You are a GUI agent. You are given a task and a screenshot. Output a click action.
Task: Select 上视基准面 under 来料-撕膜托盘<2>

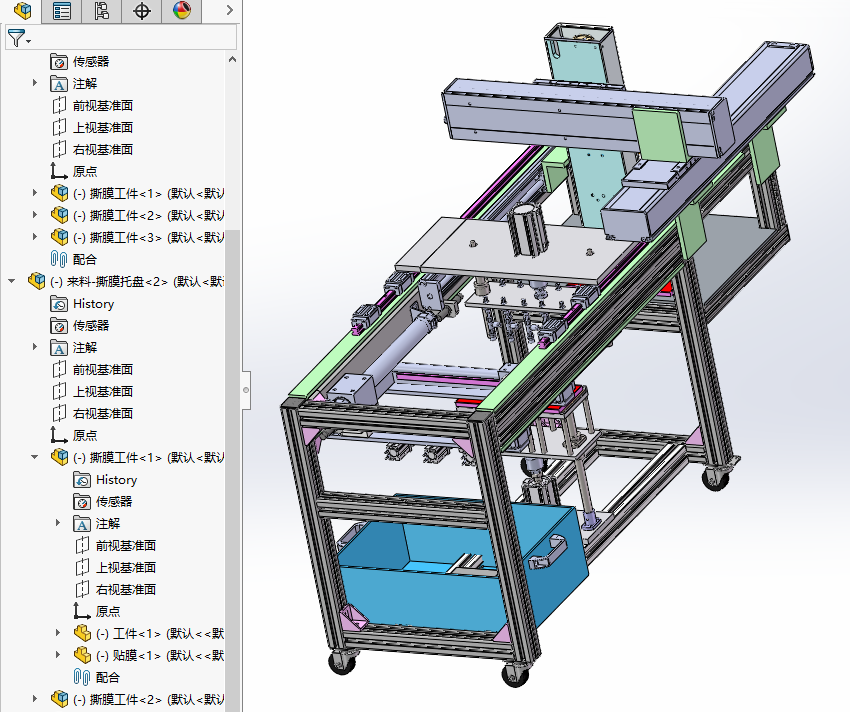92,392
